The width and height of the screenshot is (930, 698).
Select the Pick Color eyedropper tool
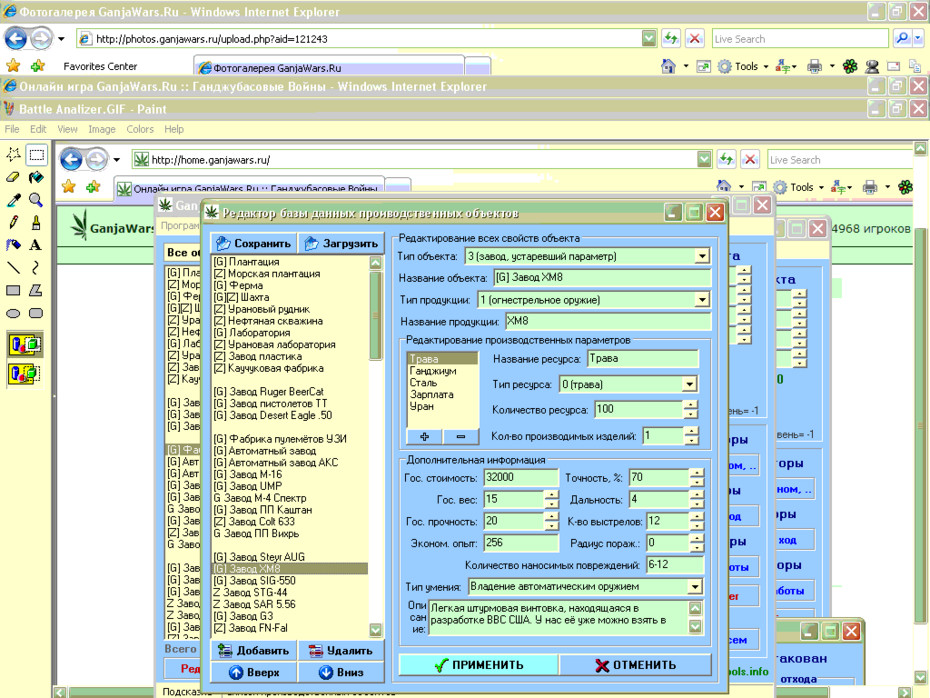14,200
